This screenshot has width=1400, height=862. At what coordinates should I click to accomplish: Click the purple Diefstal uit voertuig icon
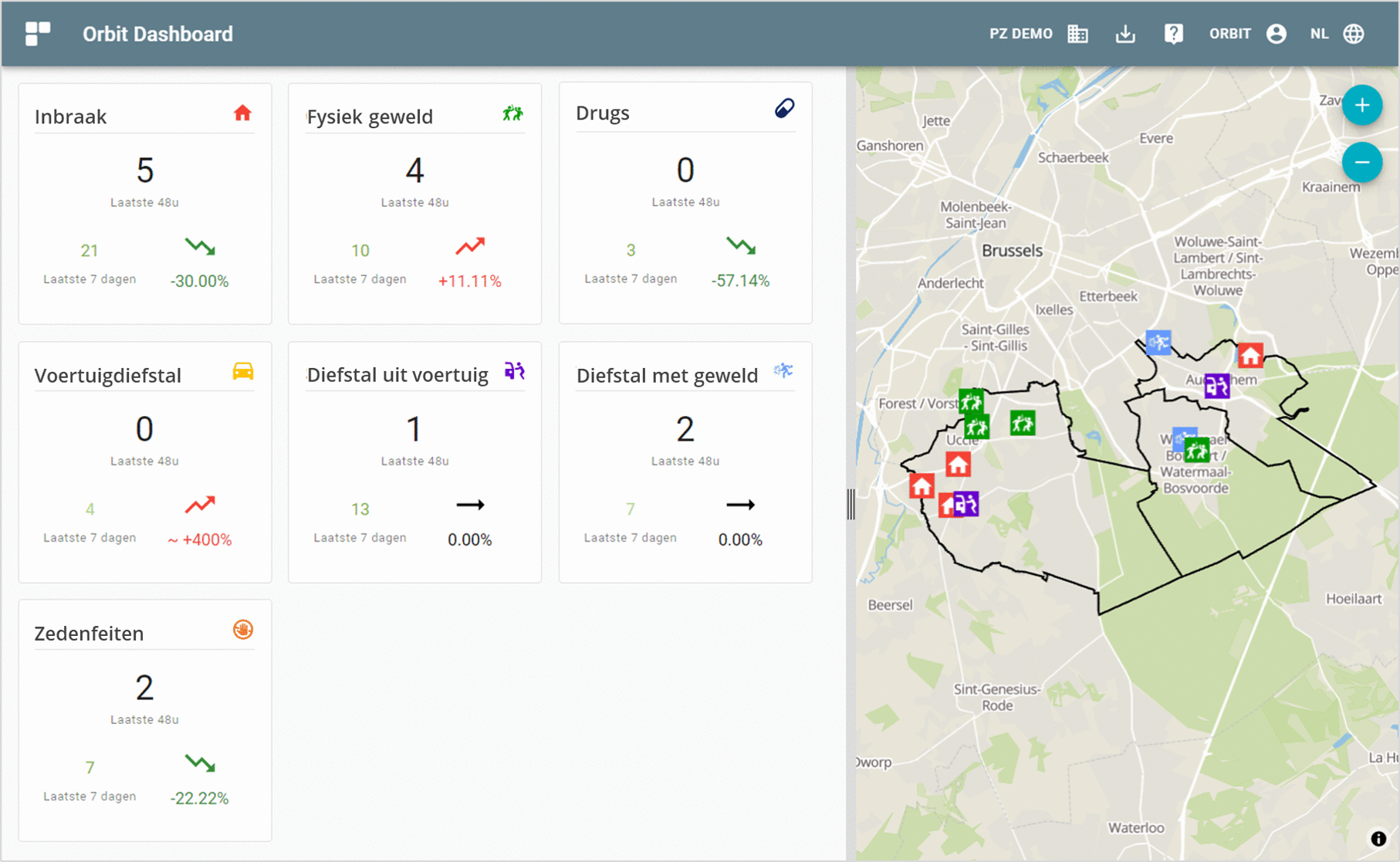pyautogui.click(x=514, y=371)
